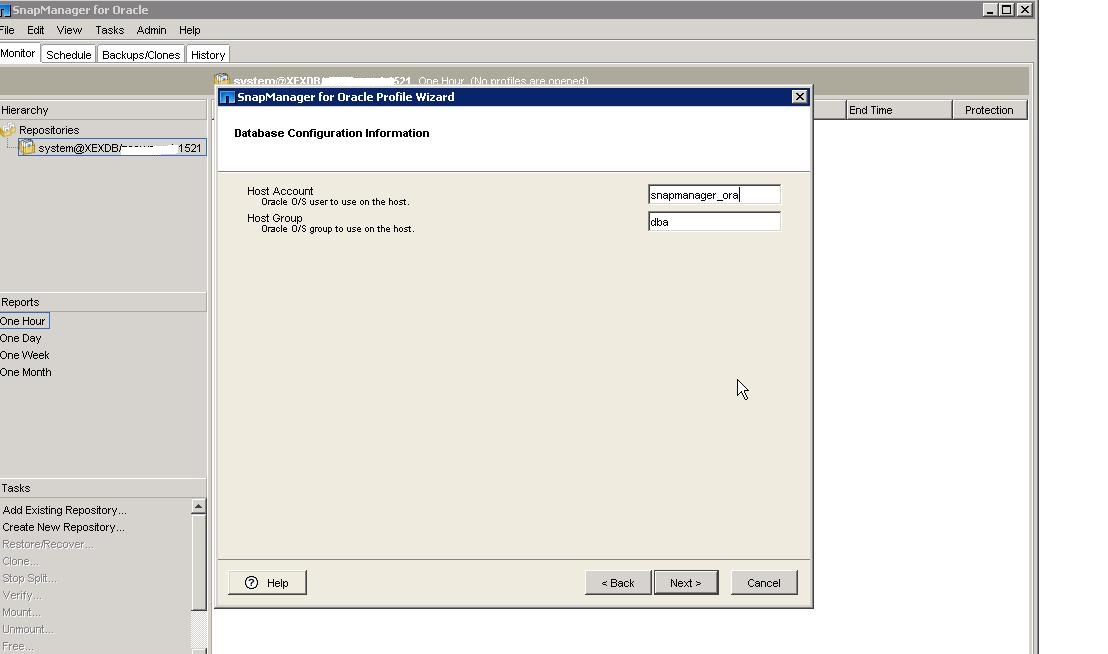The image size is (1108, 654).
Task: Click the Clone task entry
Action: click(x=20, y=561)
